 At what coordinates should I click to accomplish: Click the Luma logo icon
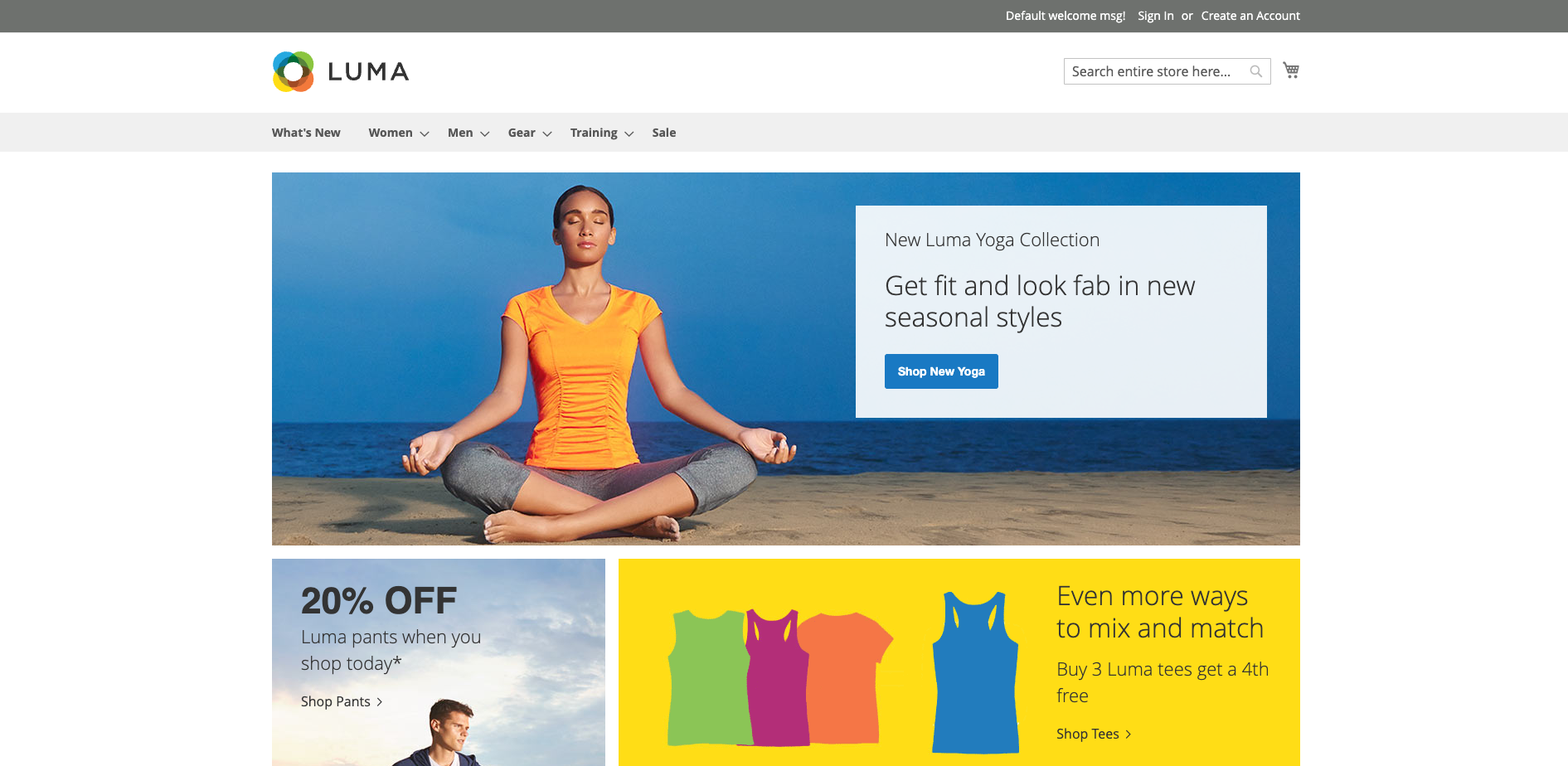294,71
